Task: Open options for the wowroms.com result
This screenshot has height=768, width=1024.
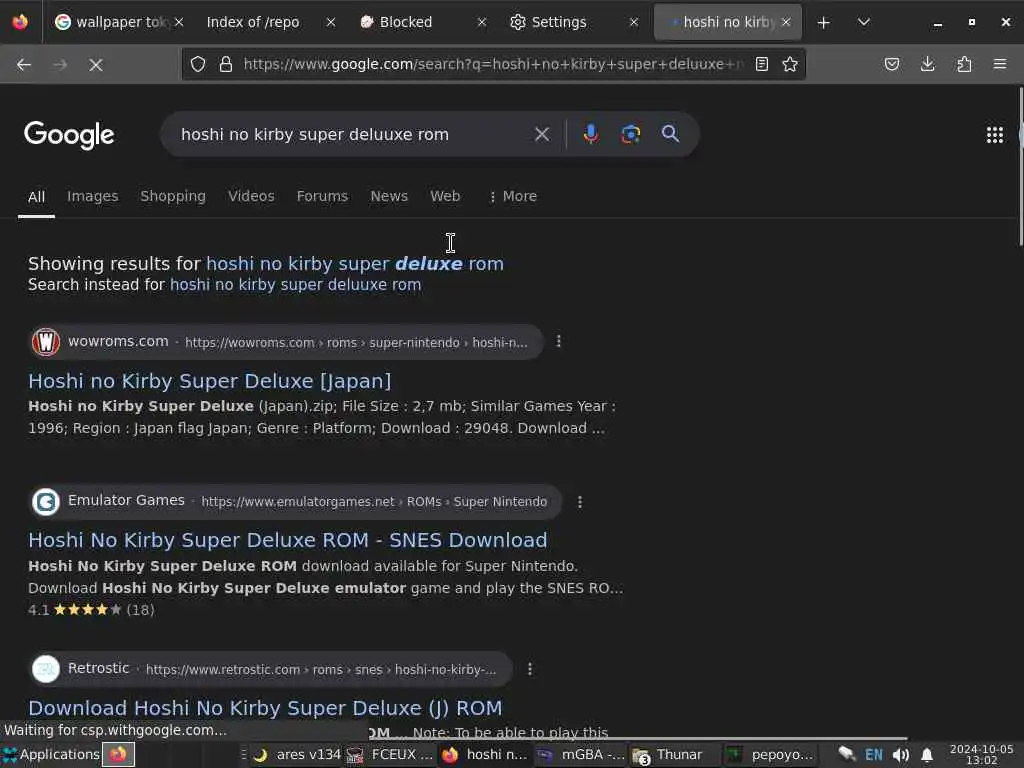Action: click(x=558, y=342)
